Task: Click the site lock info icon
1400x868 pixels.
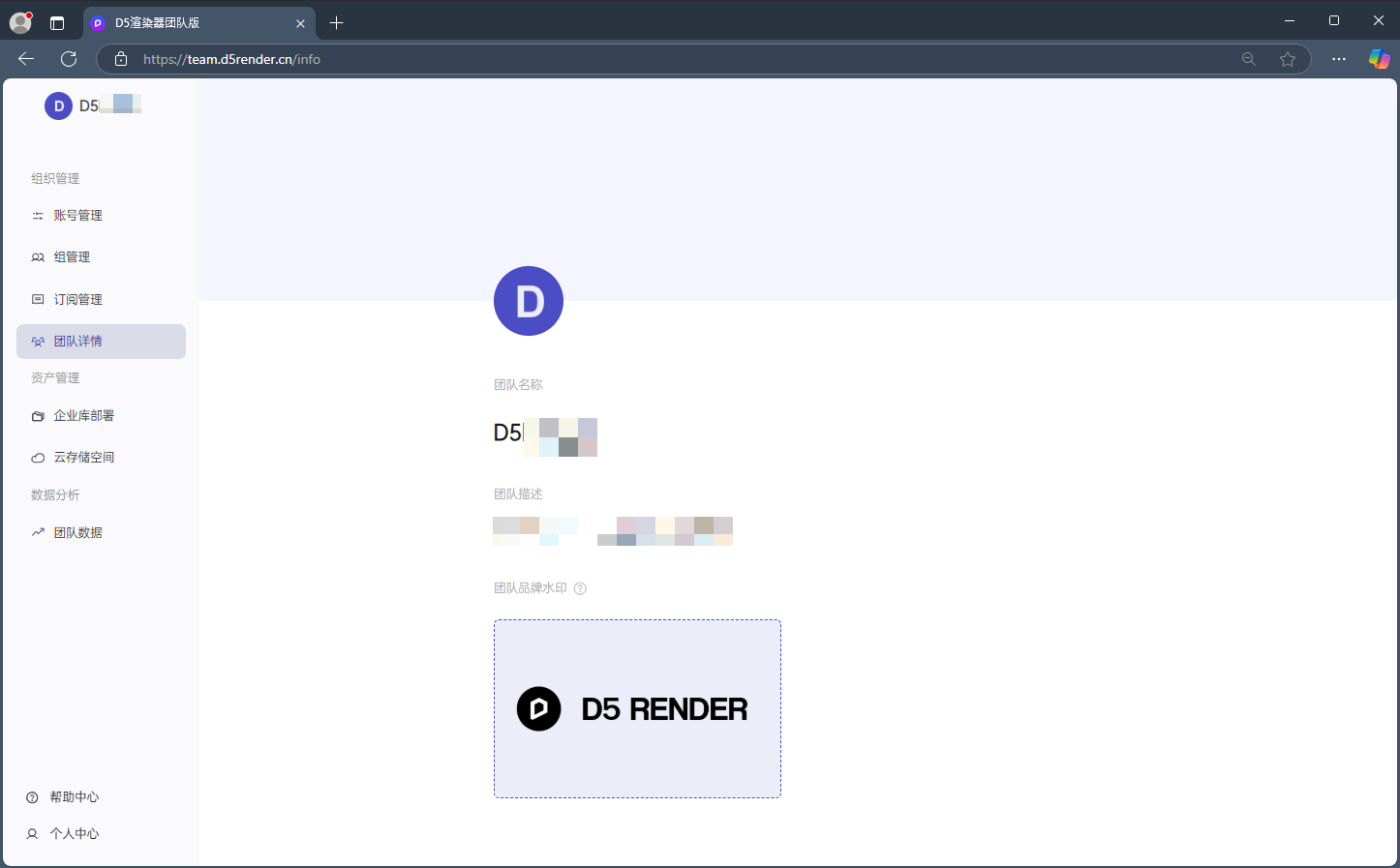Action: (121, 59)
